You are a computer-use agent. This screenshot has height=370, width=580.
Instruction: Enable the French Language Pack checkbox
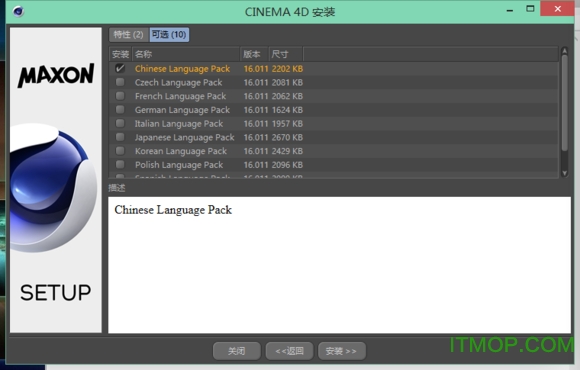[120, 96]
